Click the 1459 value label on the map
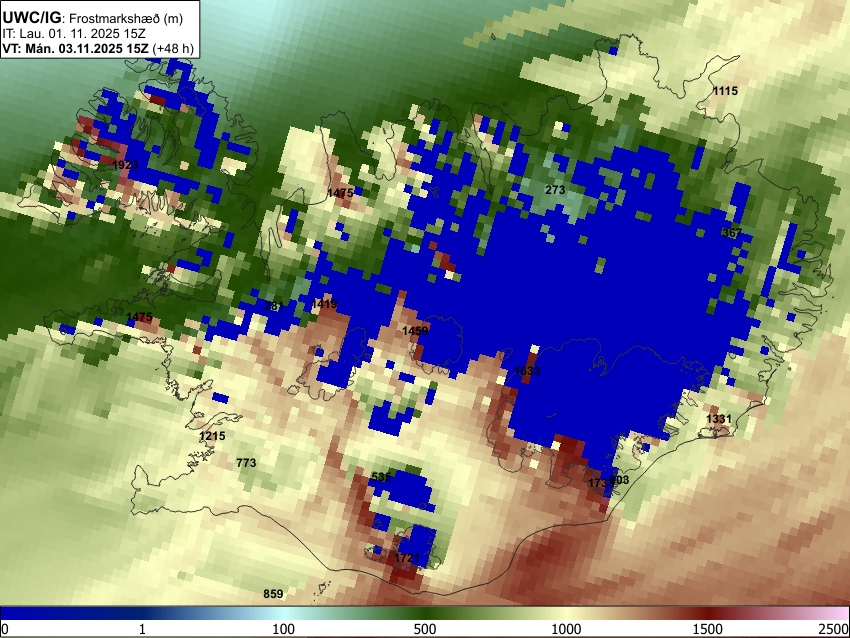 coord(415,331)
